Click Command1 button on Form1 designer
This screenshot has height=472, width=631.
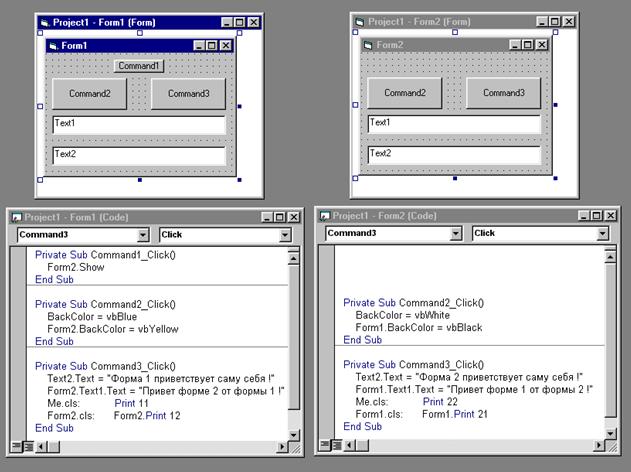[x=139, y=66]
